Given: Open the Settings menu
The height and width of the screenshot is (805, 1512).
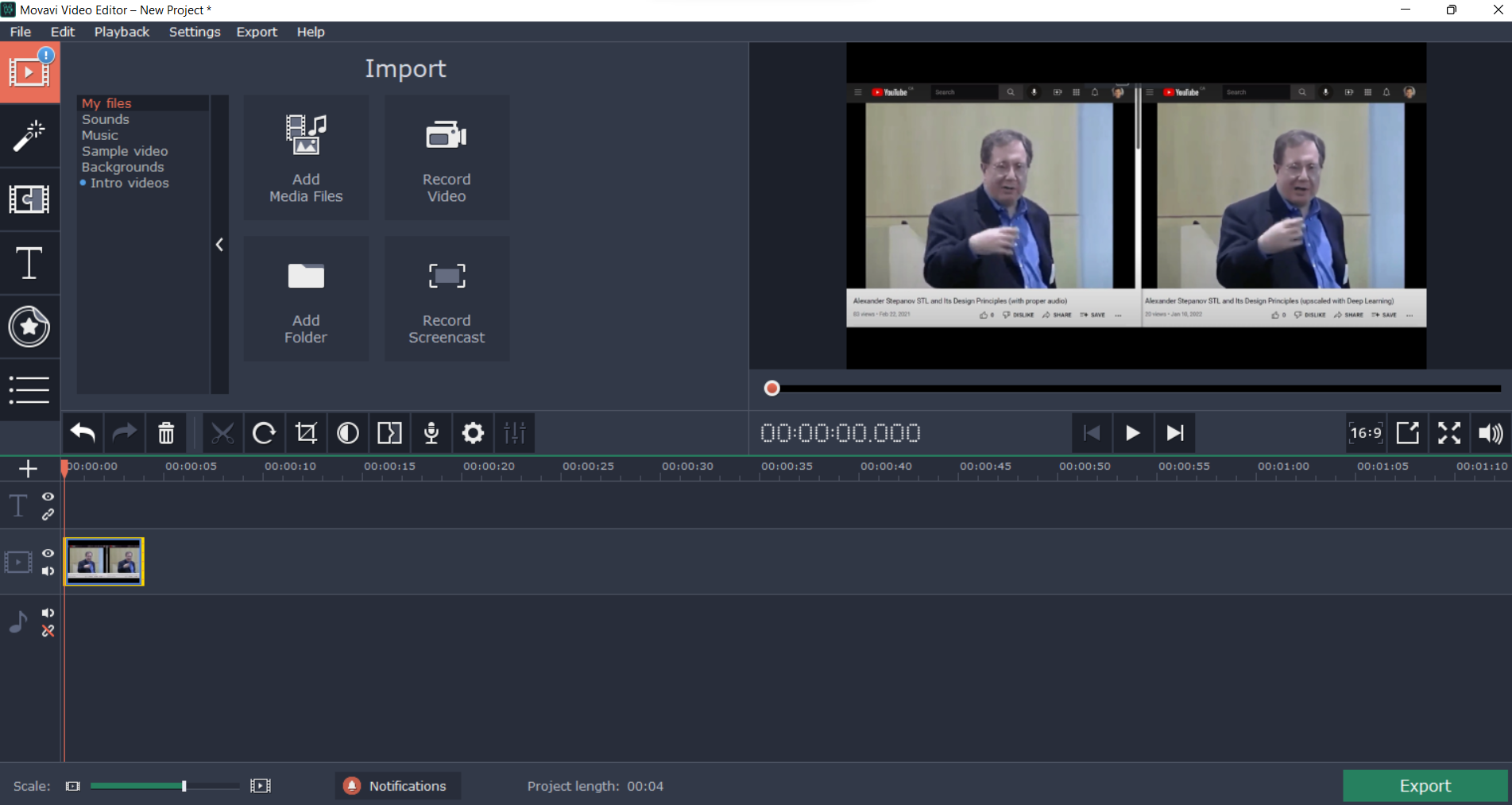Looking at the screenshot, I should (x=194, y=32).
